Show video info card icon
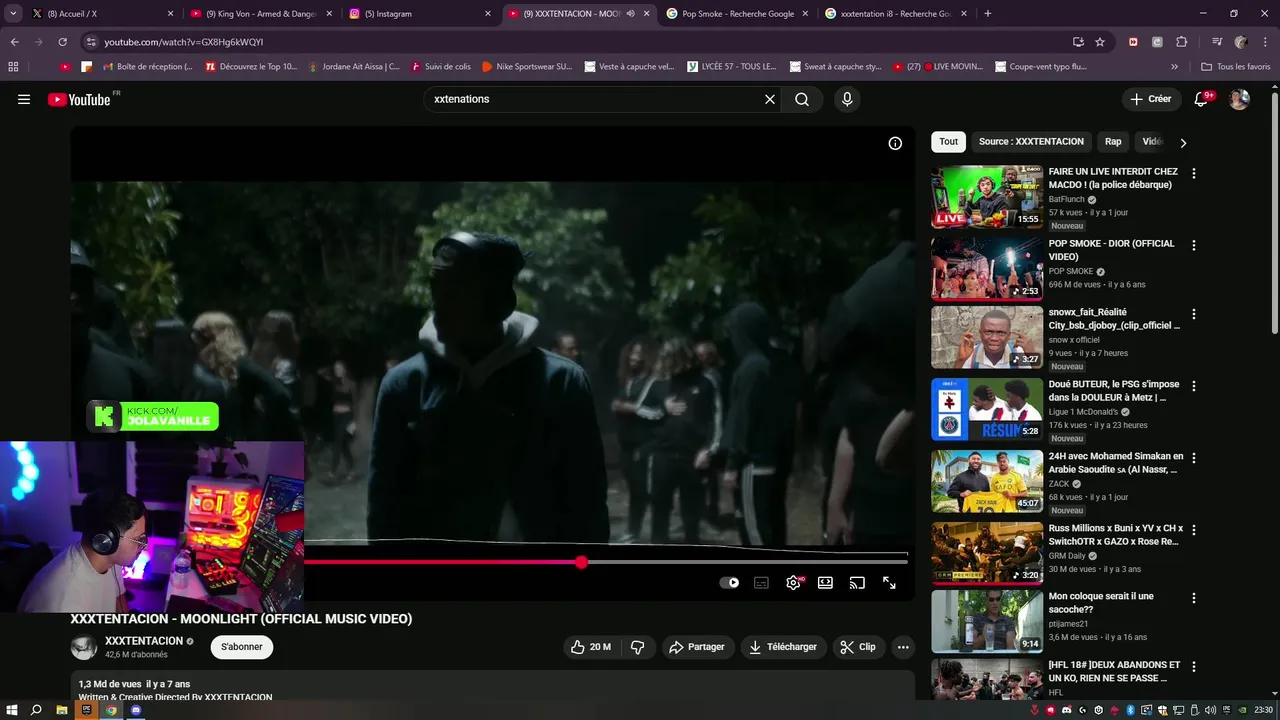 (895, 143)
